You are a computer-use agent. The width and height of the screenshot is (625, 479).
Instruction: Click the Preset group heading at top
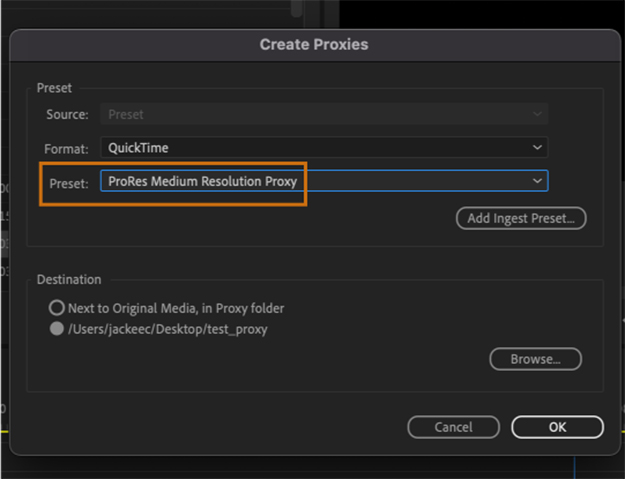[x=54, y=88]
